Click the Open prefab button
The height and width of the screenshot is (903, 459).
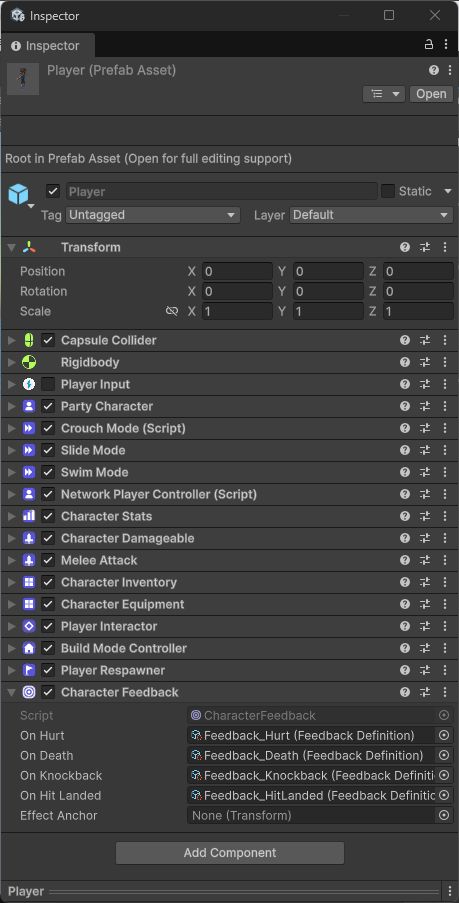431,94
